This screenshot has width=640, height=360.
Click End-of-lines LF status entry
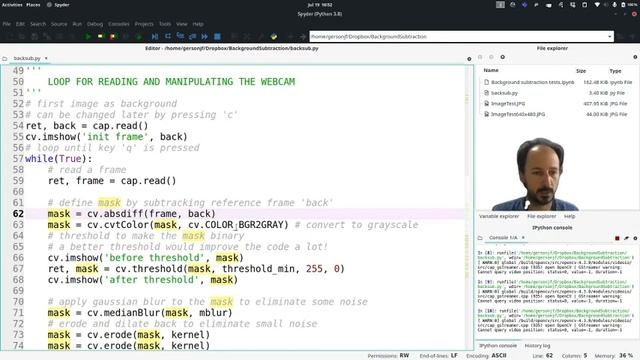click(x=438, y=356)
